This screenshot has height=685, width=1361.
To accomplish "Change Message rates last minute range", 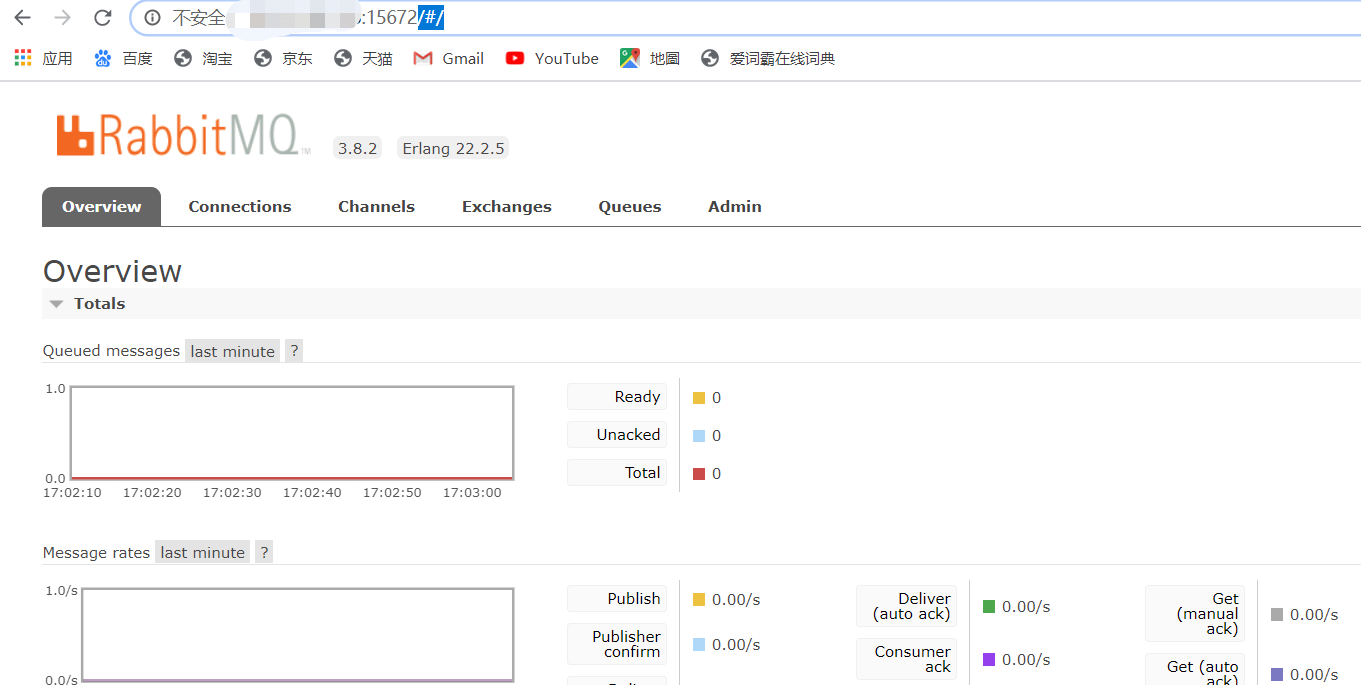I will click(202, 552).
